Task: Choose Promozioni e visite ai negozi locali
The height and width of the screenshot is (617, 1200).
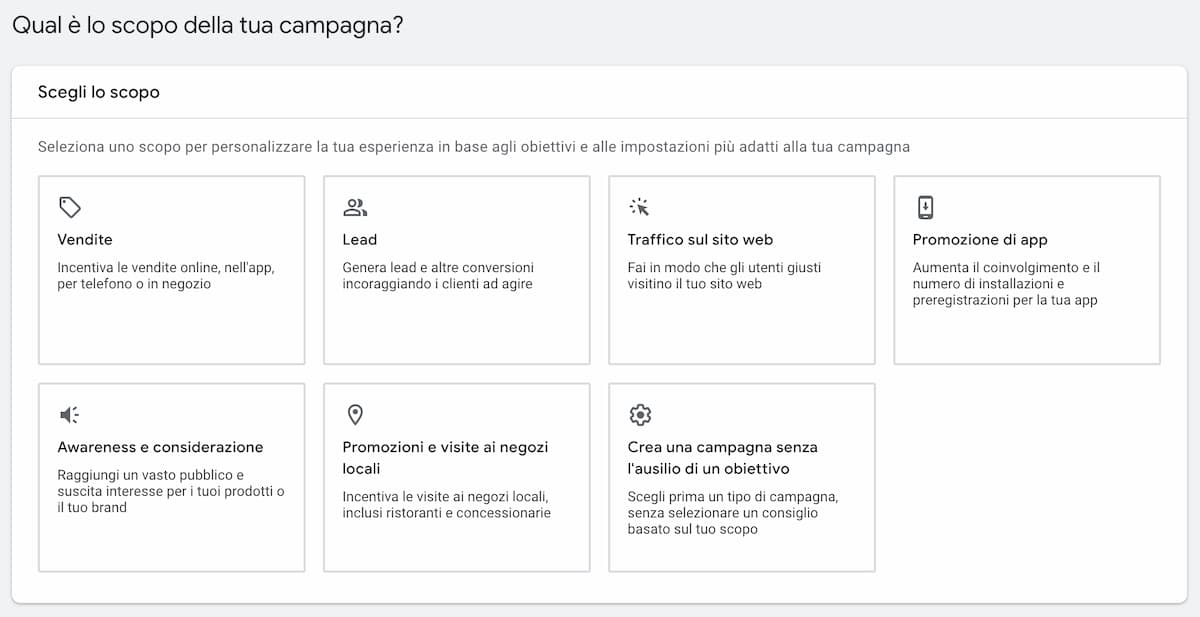Action: (x=445, y=458)
